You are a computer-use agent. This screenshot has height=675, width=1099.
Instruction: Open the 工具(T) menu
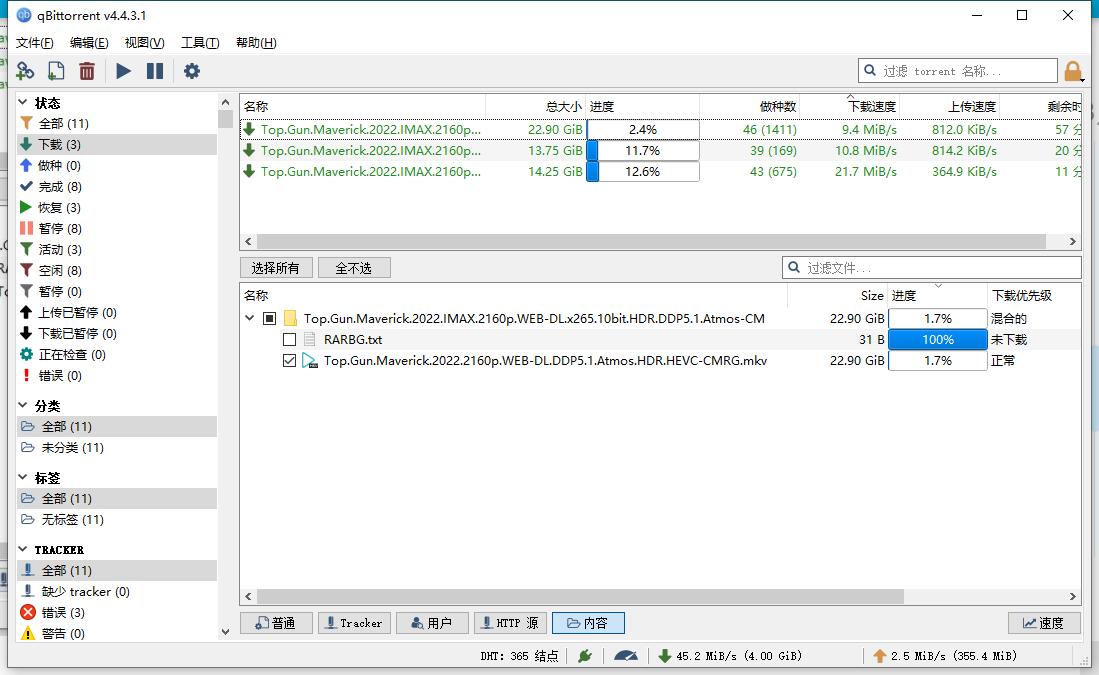point(200,43)
